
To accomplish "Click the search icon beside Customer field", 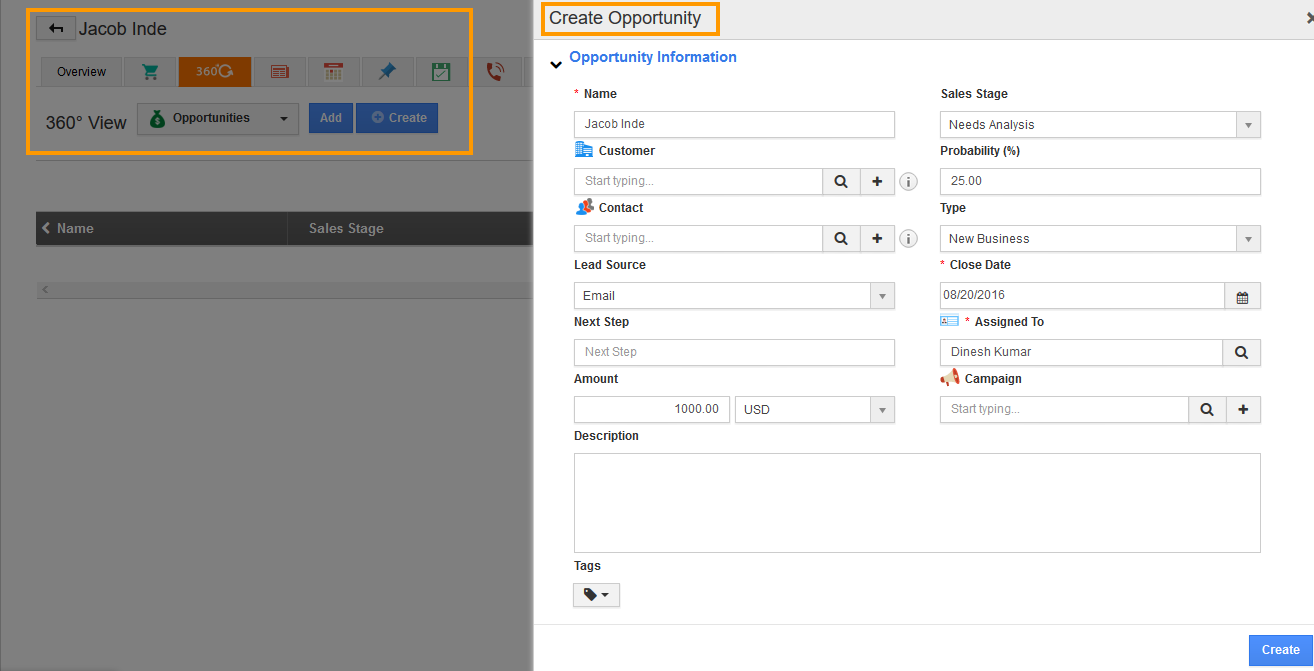I will [841, 181].
